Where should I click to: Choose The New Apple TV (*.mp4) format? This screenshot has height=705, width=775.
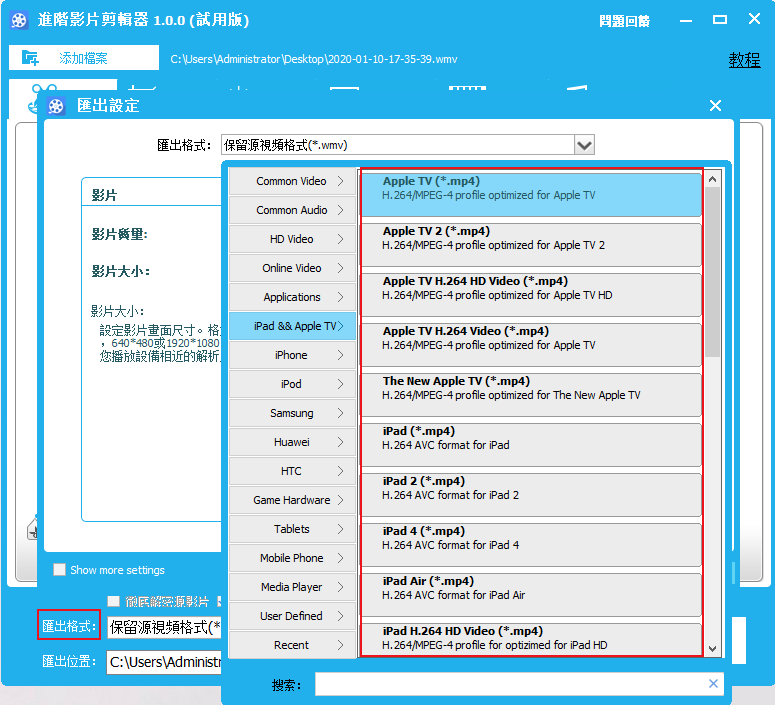coord(531,395)
